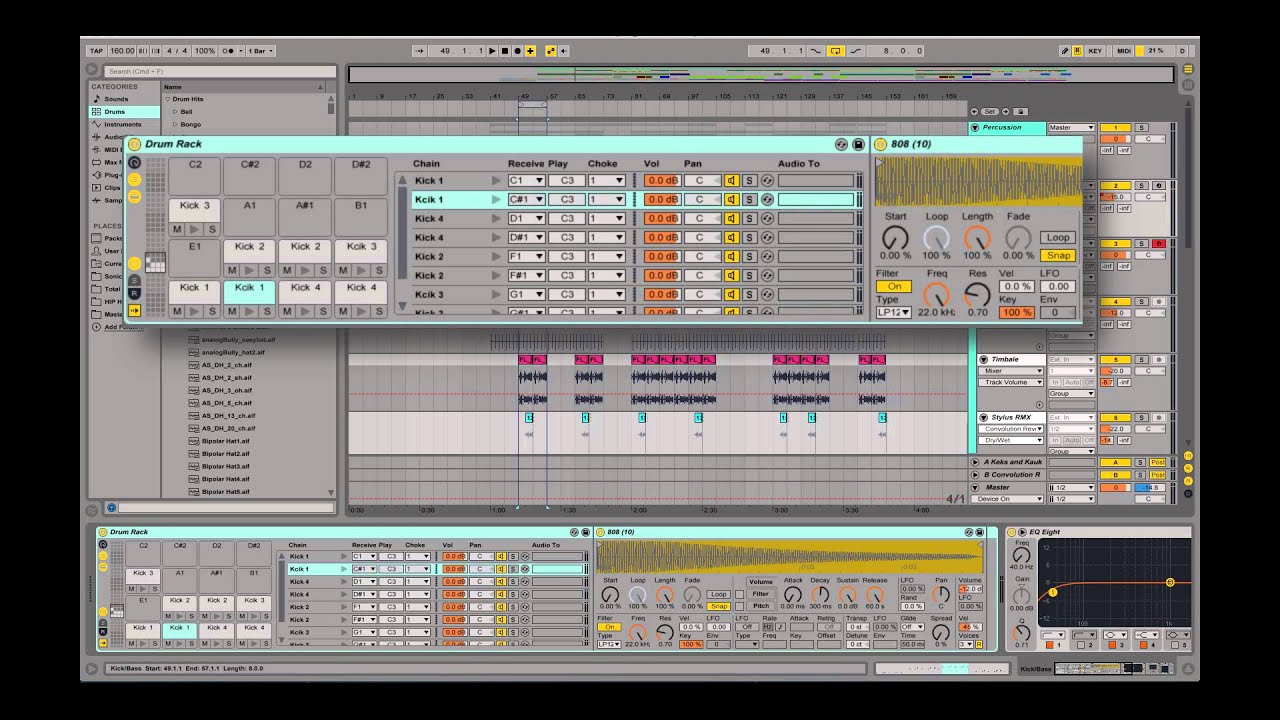Open Receive dropdown C1 for Kick 1 chain

(x=526, y=180)
